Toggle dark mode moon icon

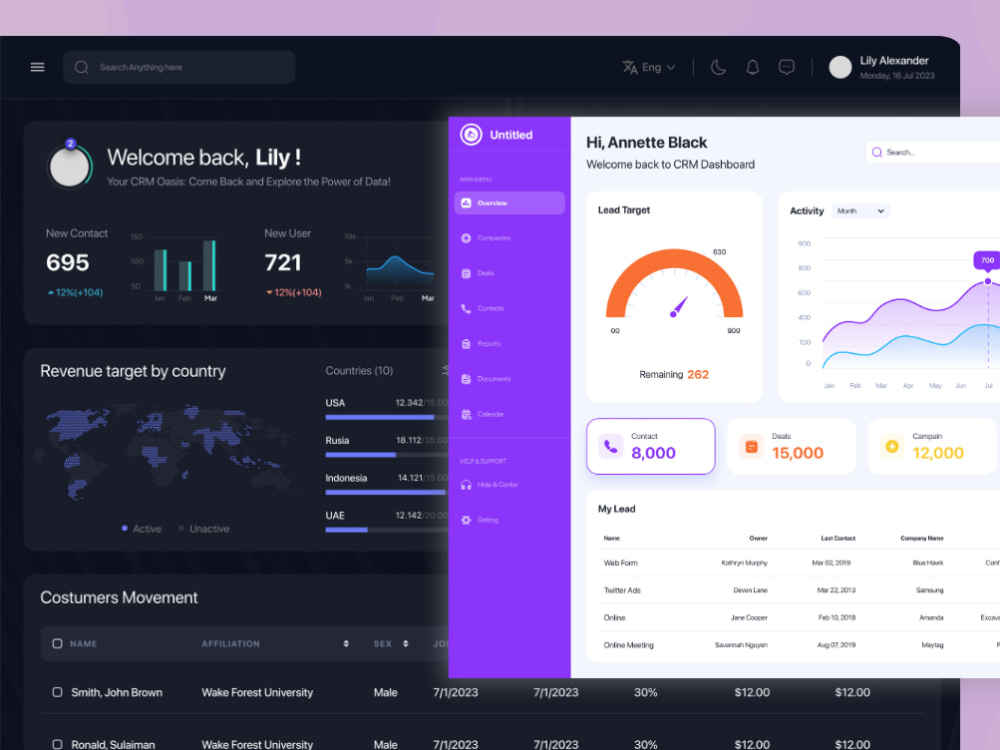pyautogui.click(x=718, y=67)
